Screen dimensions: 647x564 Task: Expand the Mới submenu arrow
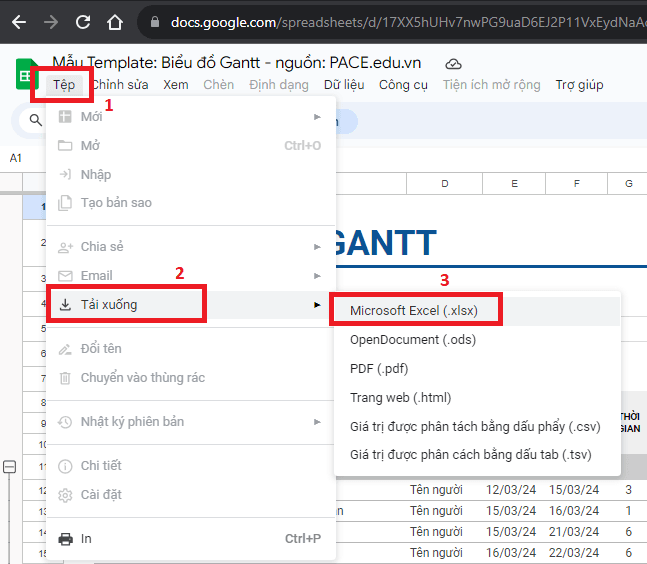pos(317,117)
